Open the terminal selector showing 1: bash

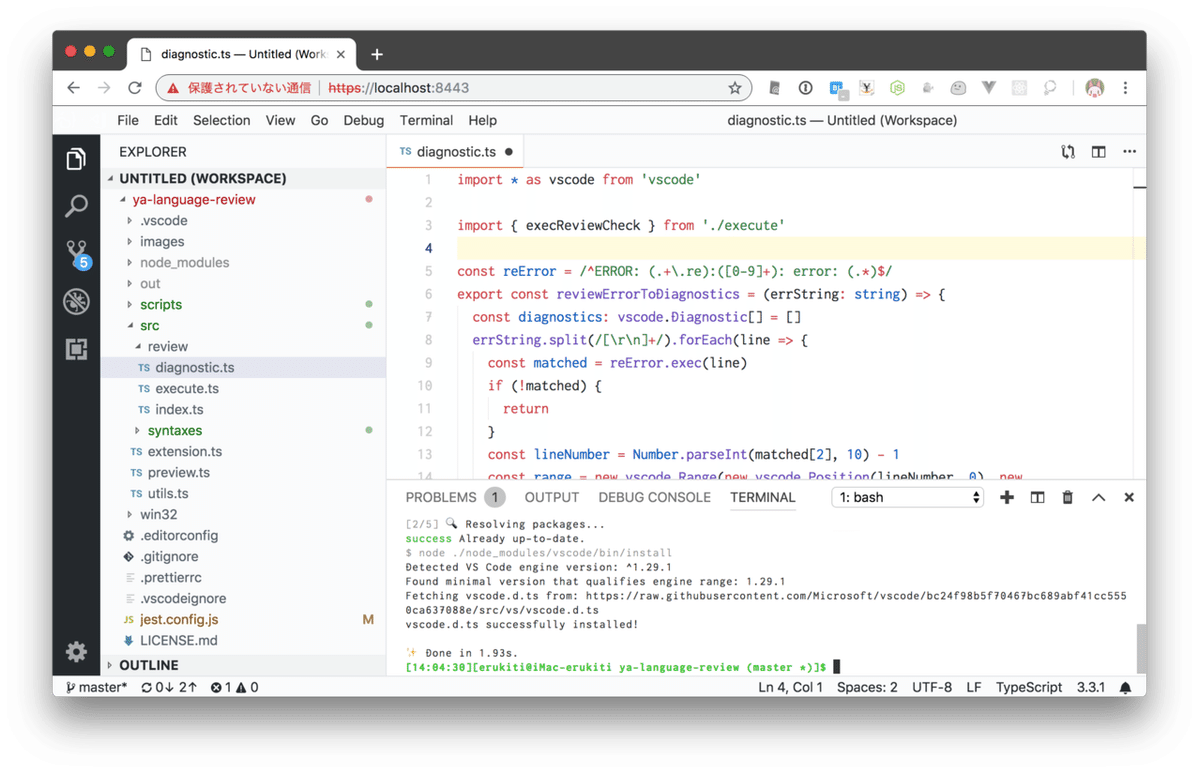point(907,497)
